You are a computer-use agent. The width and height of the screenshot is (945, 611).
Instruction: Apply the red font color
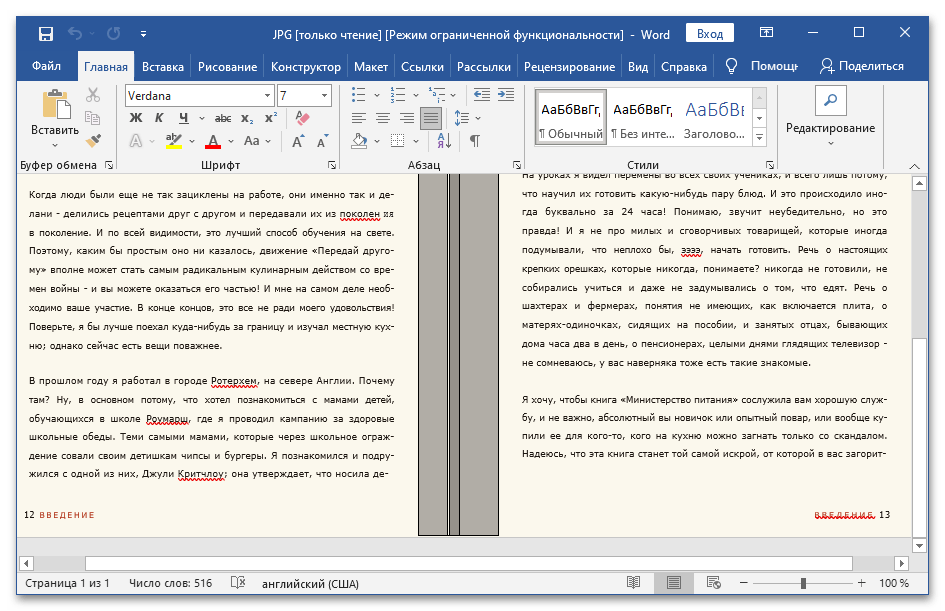click(213, 141)
